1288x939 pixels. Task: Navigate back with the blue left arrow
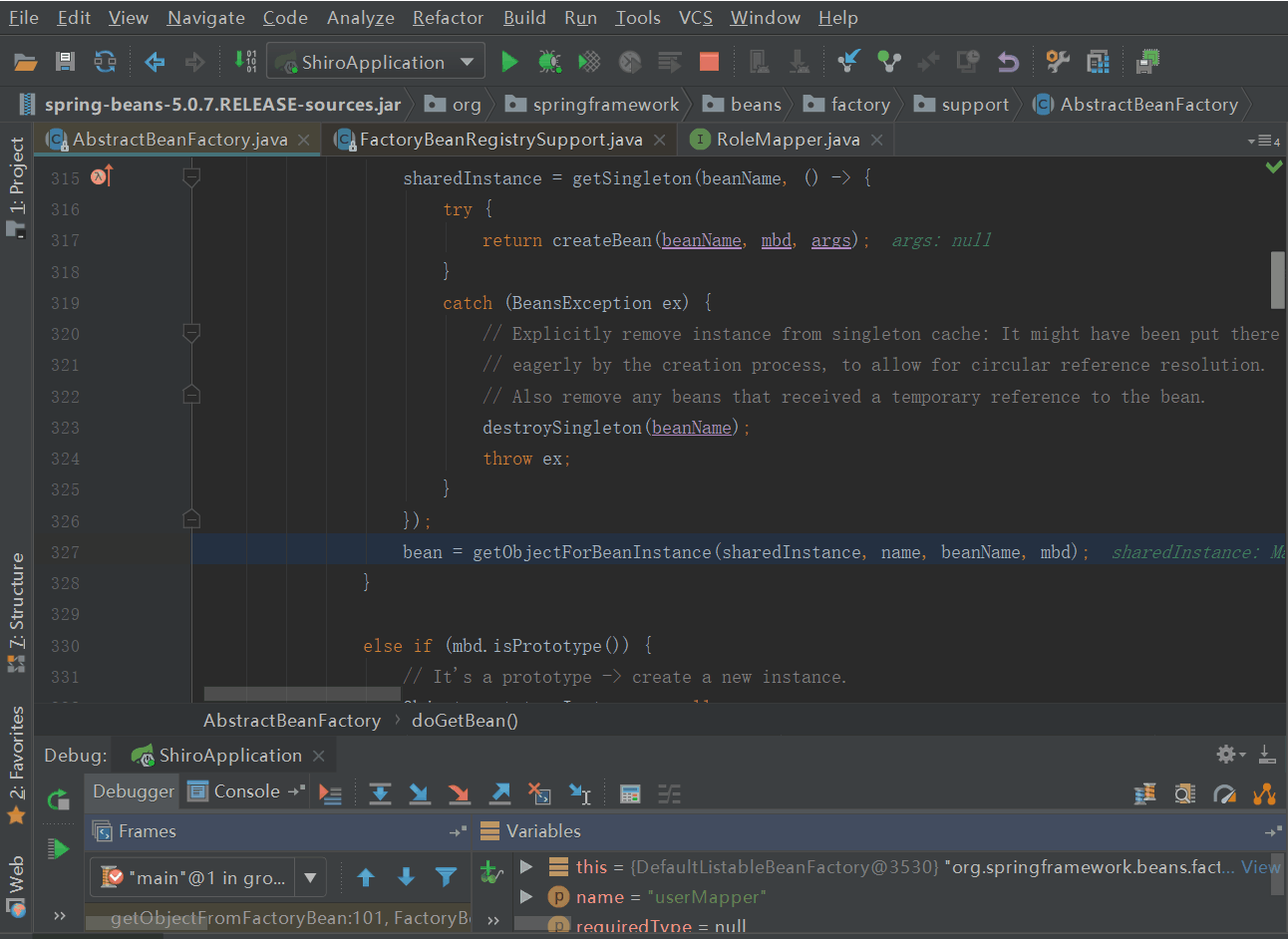coord(155,62)
